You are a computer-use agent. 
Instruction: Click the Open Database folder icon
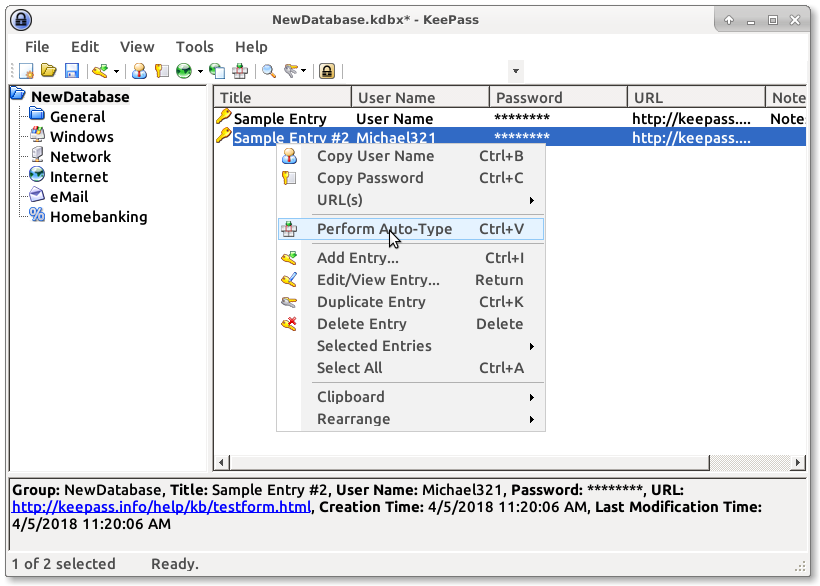pos(49,71)
